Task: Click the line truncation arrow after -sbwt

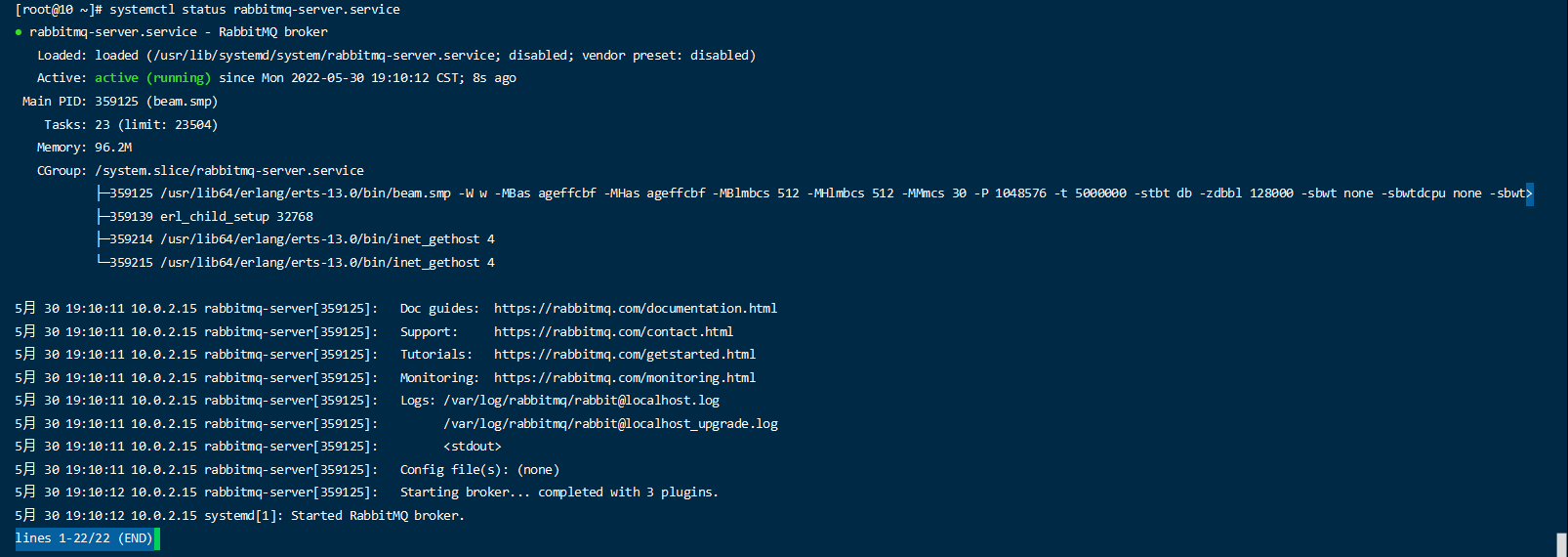Action: click(x=1529, y=193)
